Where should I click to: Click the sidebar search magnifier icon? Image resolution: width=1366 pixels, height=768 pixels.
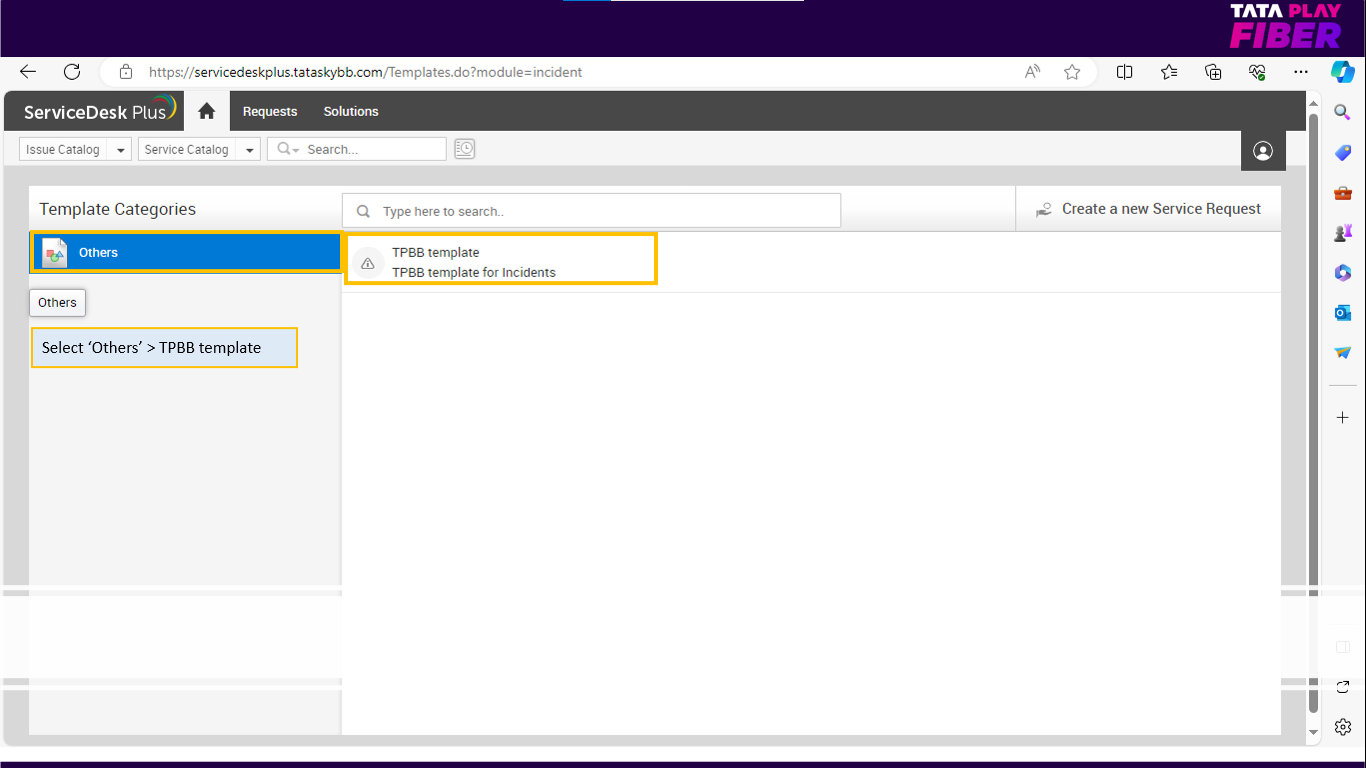(1342, 112)
